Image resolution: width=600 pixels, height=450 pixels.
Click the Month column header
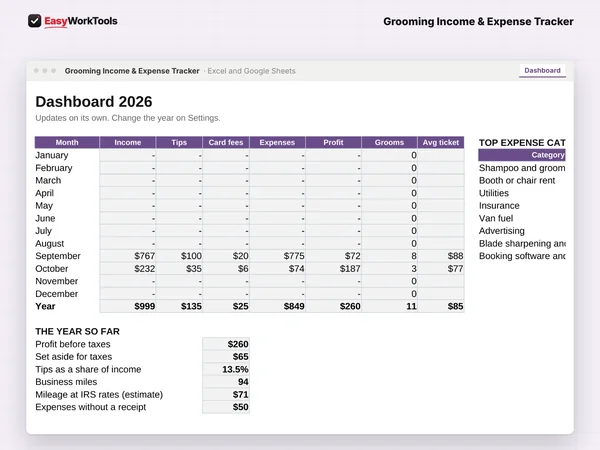coord(67,142)
